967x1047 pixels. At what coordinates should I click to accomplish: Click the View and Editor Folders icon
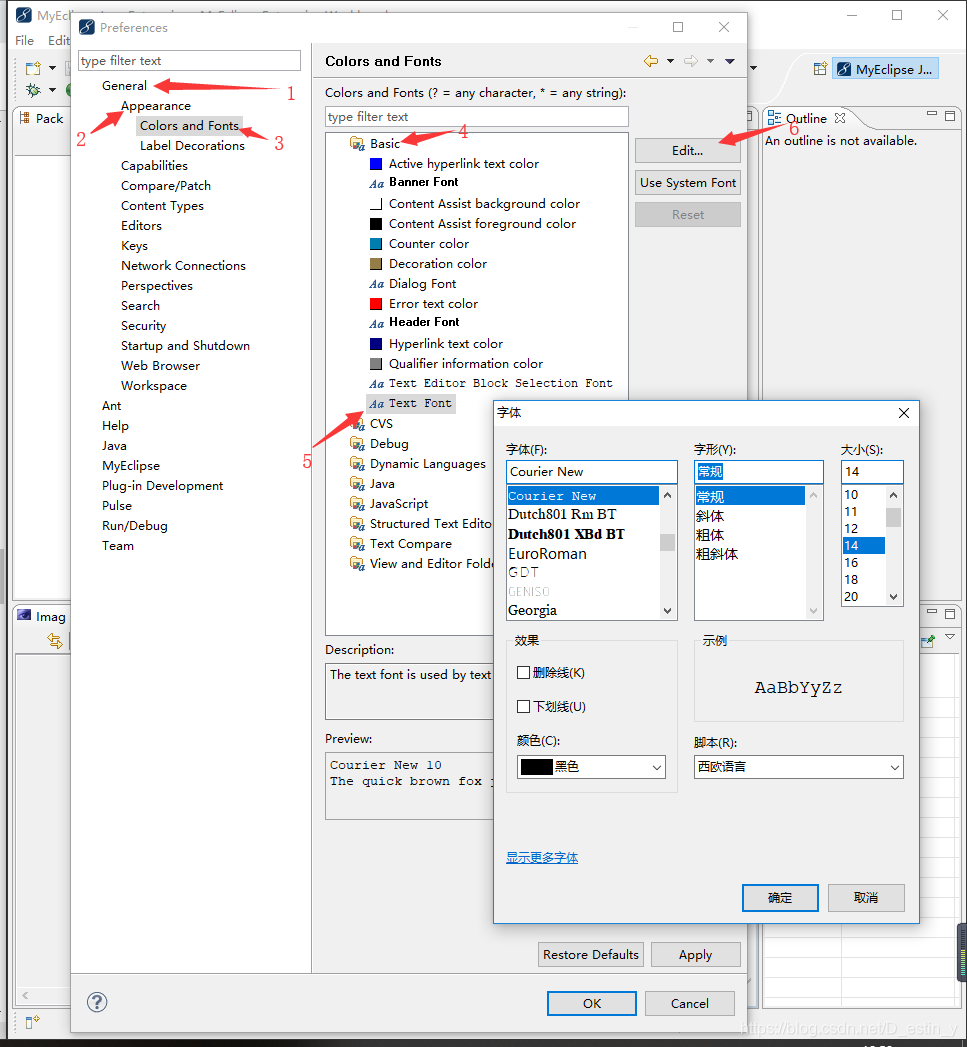coord(357,564)
